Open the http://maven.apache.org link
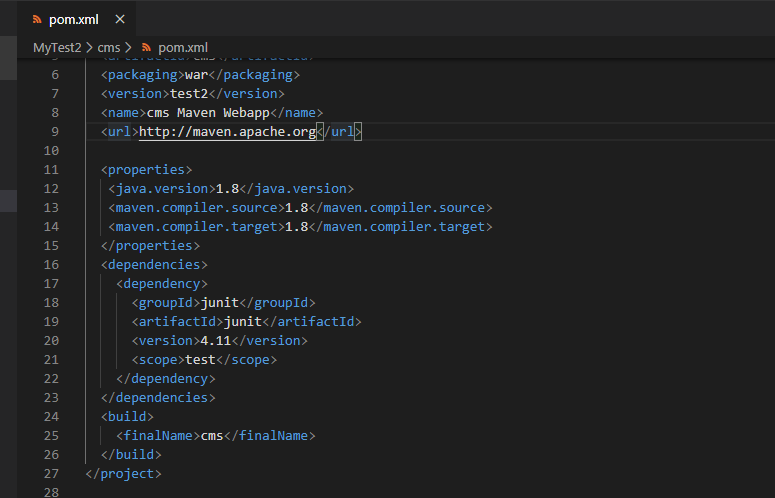Screen dimensions: 775x498 tap(227, 132)
